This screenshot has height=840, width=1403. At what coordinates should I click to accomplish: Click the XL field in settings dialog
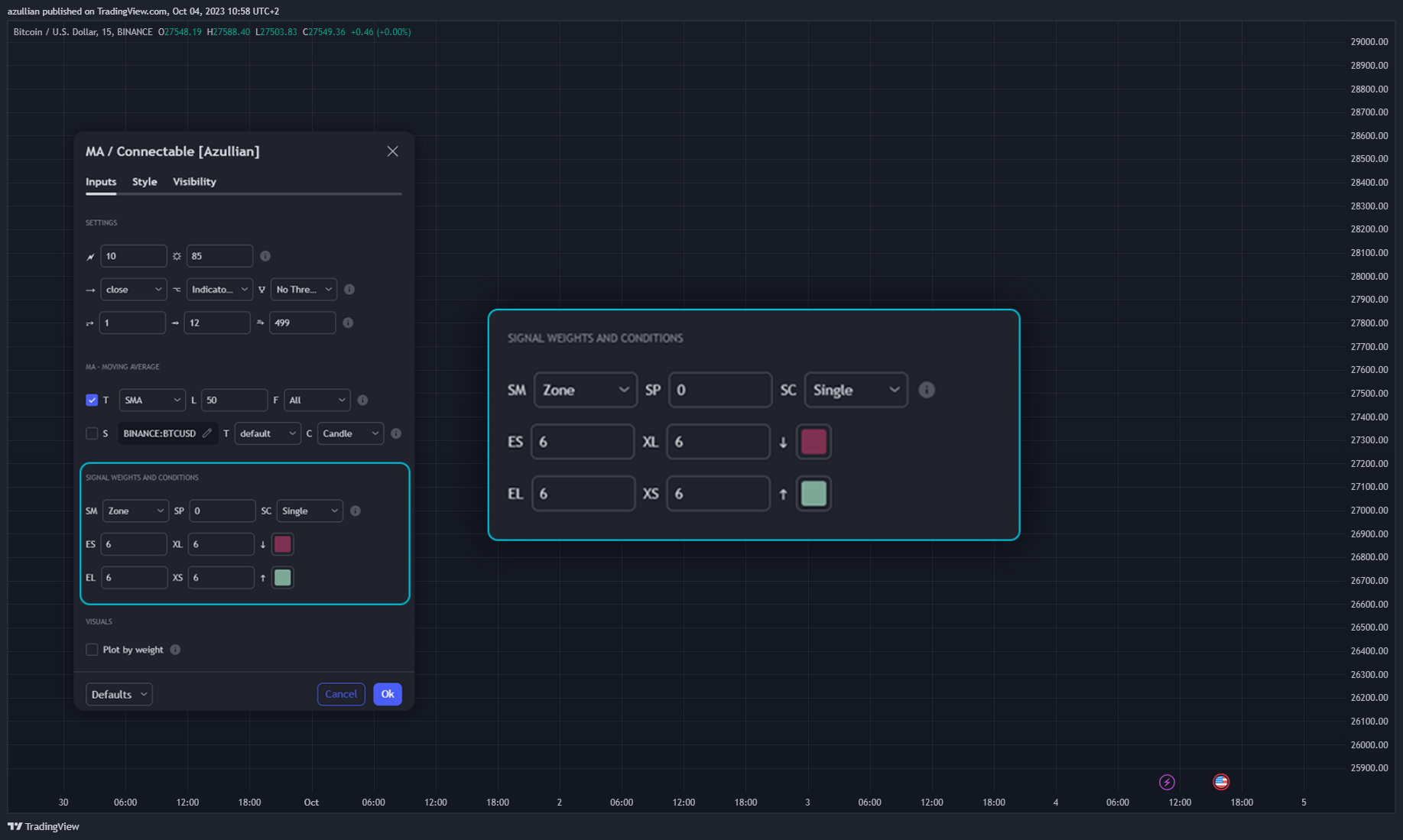tap(221, 544)
